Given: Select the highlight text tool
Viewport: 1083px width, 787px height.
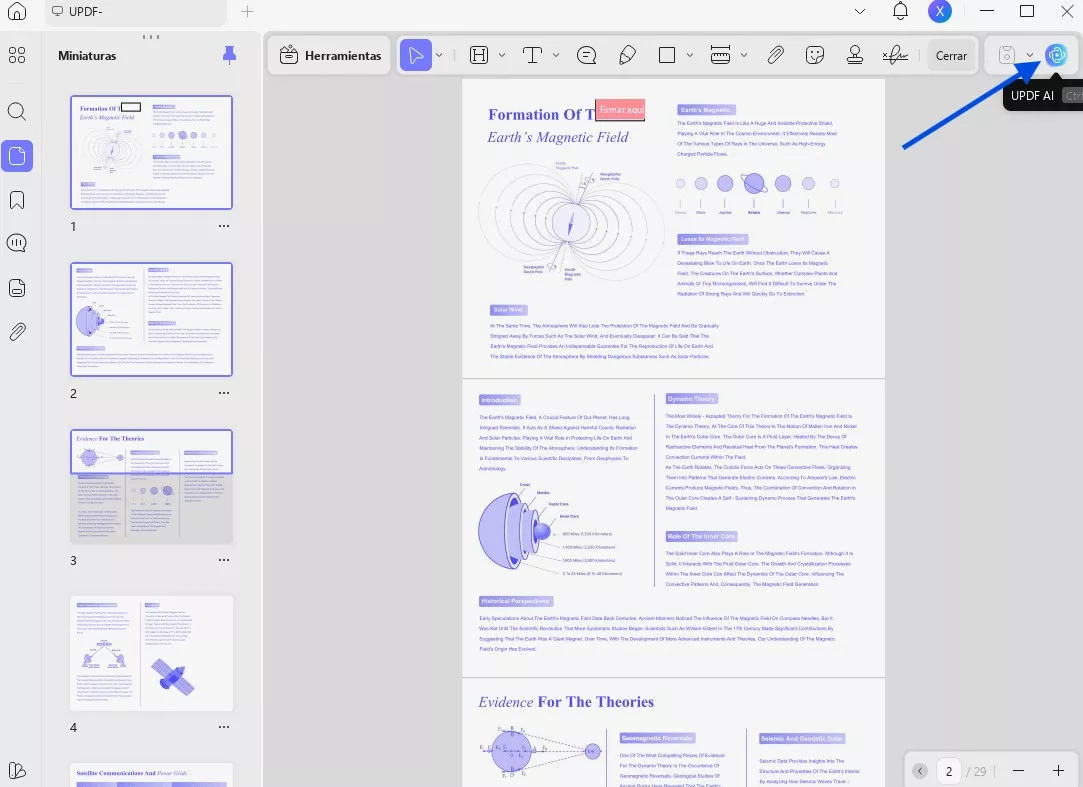Looking at the screenshot, I should tap(479, 55).
